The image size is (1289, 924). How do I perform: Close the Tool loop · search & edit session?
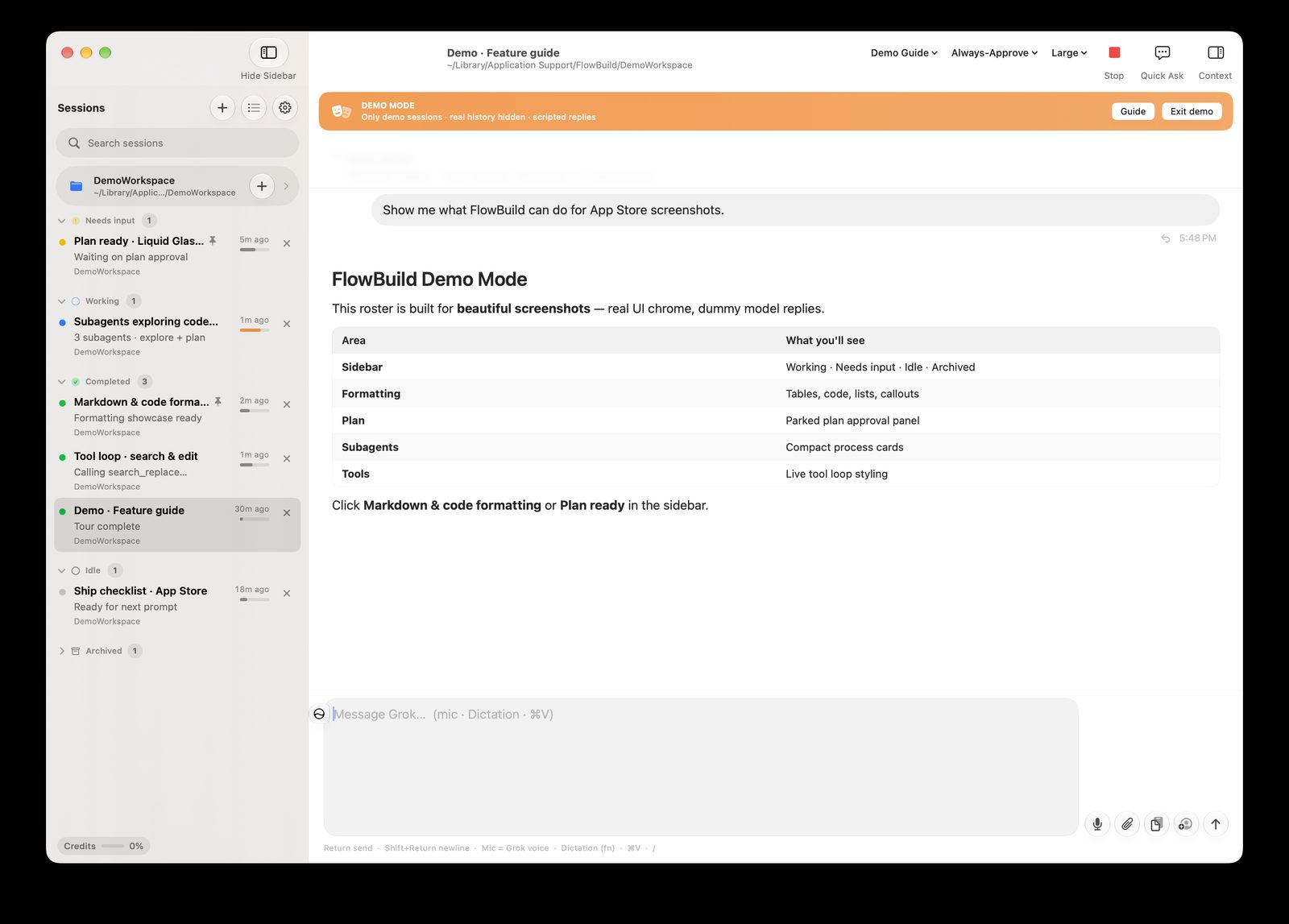coord(287,458)
